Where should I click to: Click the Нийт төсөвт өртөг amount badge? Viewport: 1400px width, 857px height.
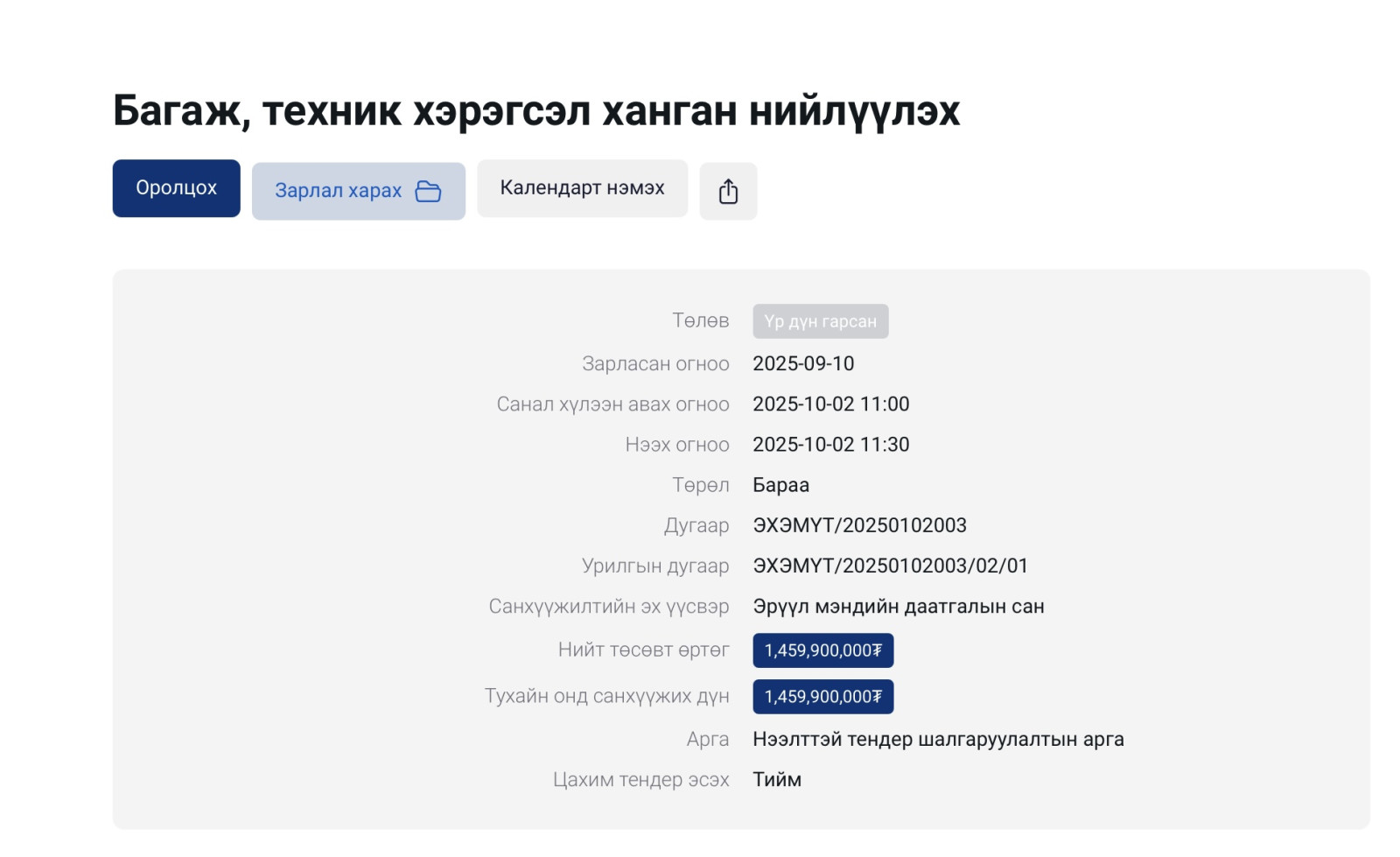[822, 650]
